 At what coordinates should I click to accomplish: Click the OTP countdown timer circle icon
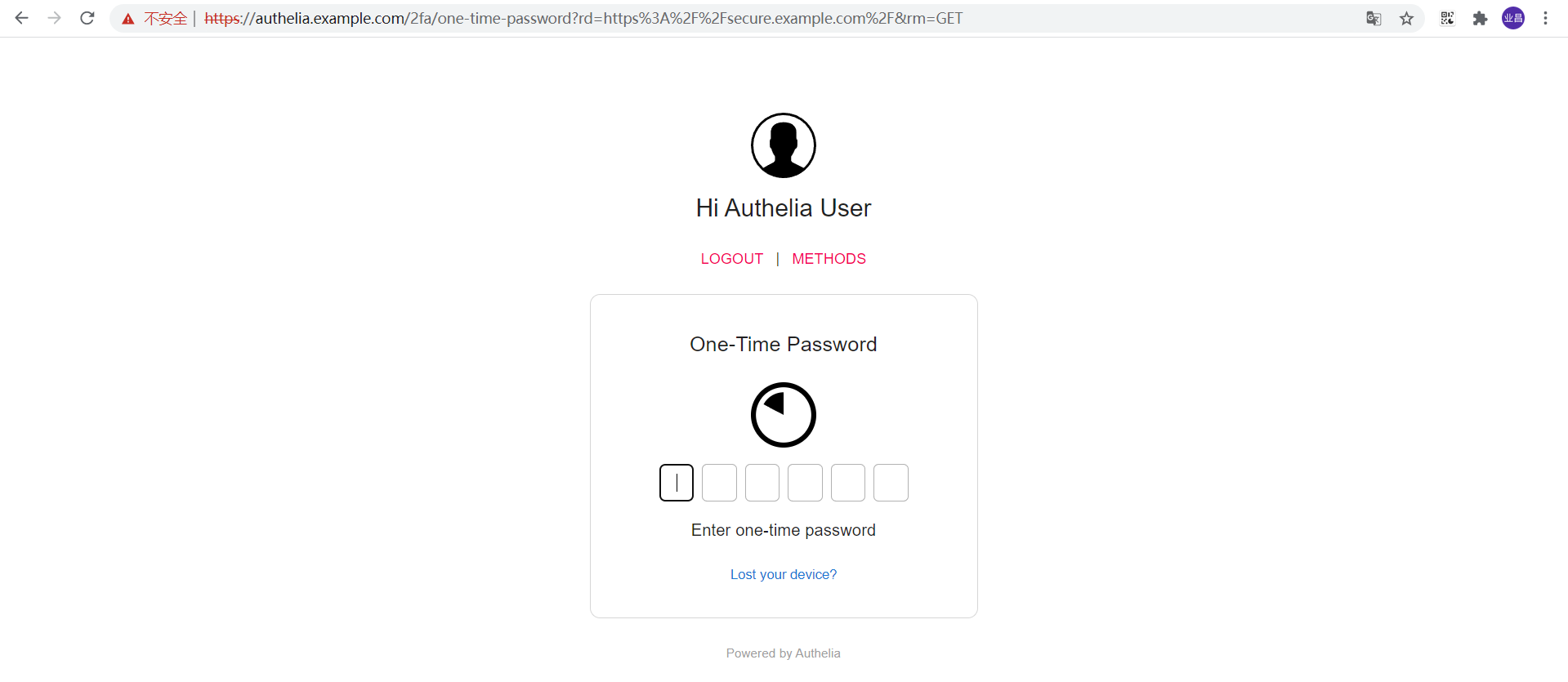[x=783, y=415]
